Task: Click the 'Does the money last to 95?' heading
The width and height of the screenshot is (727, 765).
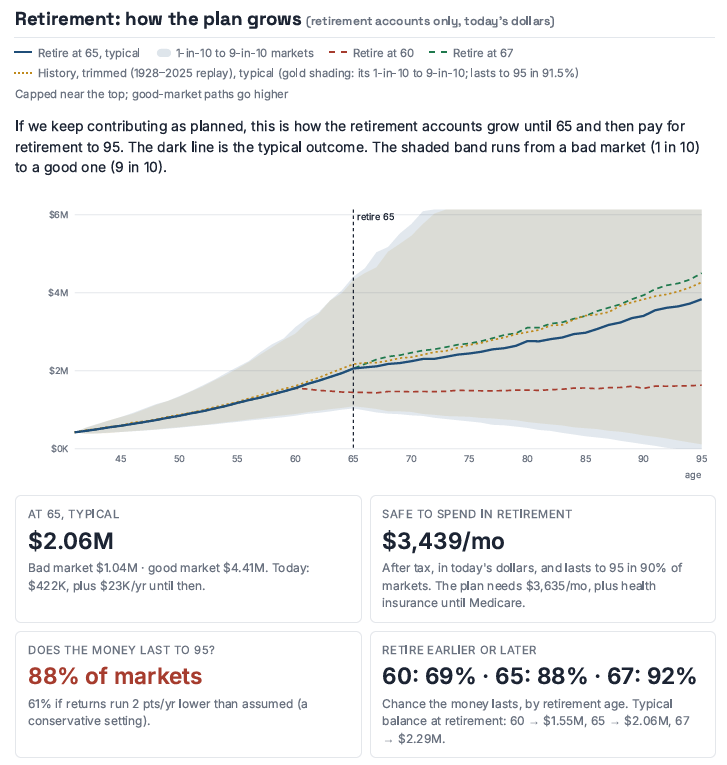Action: coord(121,650)
